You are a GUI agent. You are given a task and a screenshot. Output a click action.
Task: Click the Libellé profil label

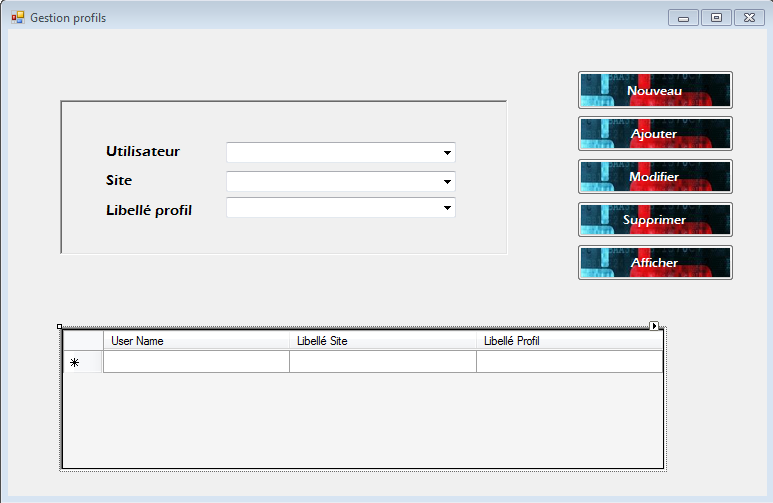click(x=149, y=211)
